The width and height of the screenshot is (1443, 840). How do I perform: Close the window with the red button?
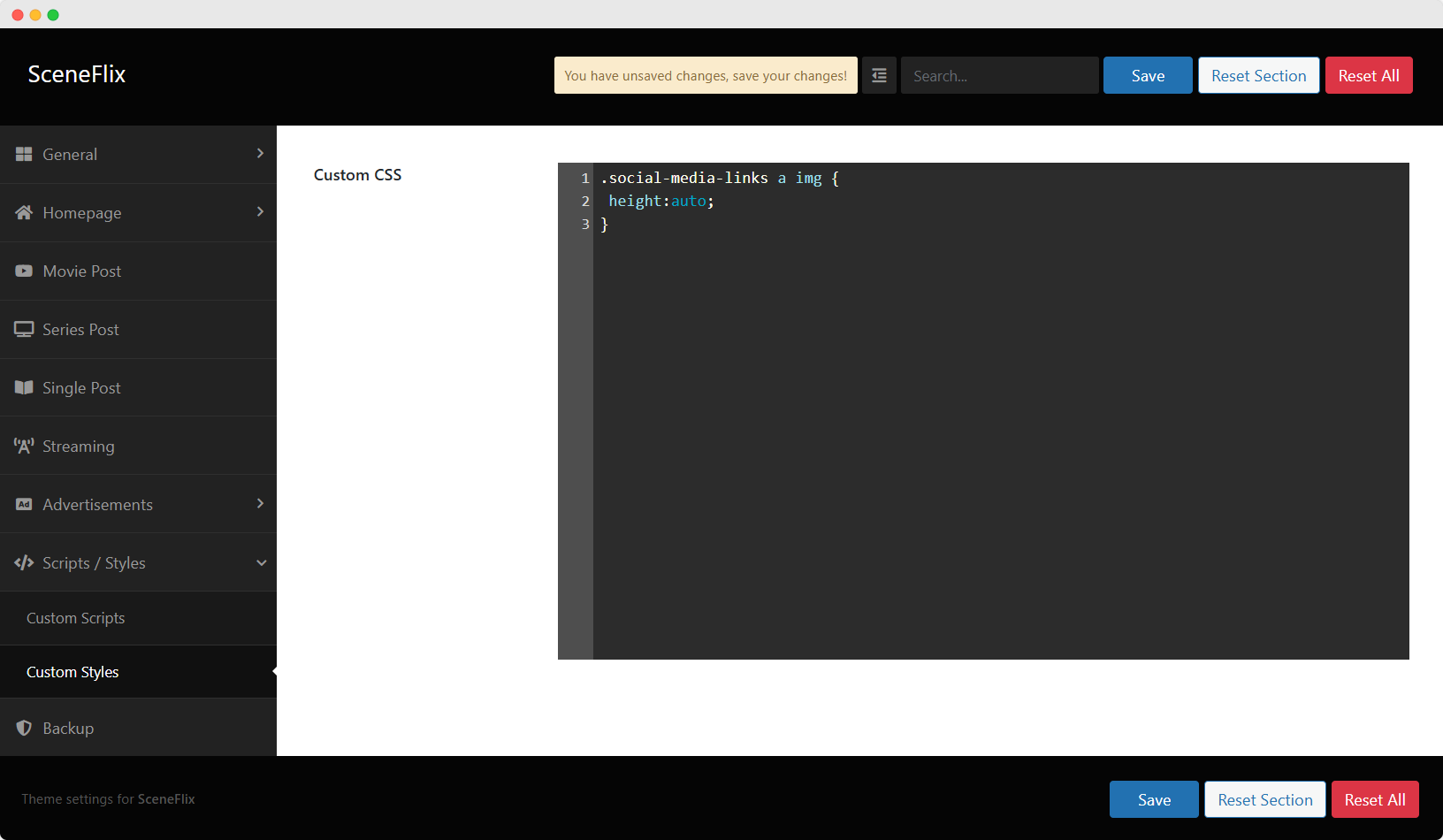click(x=18, y=15)
